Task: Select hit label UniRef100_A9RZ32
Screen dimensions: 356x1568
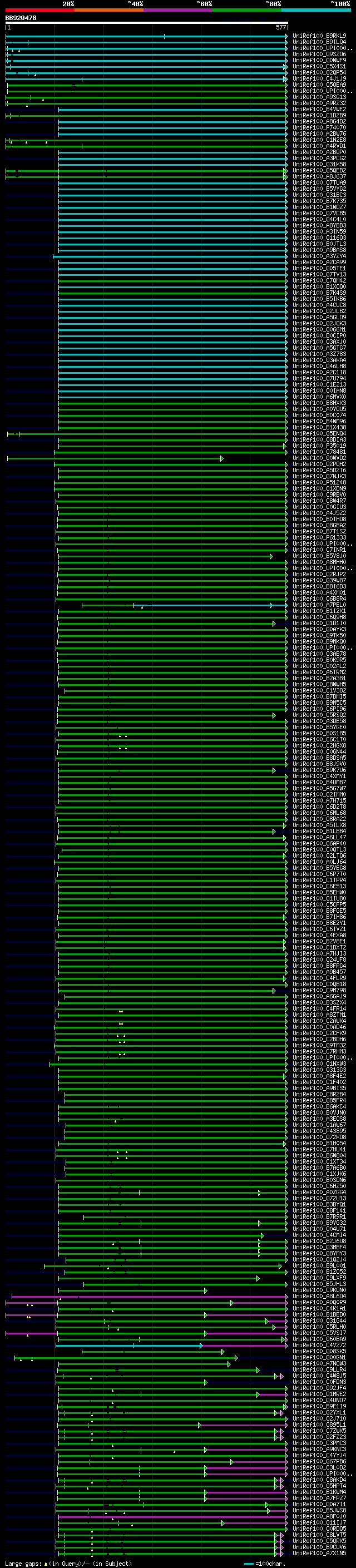Action: click(319, 103)
